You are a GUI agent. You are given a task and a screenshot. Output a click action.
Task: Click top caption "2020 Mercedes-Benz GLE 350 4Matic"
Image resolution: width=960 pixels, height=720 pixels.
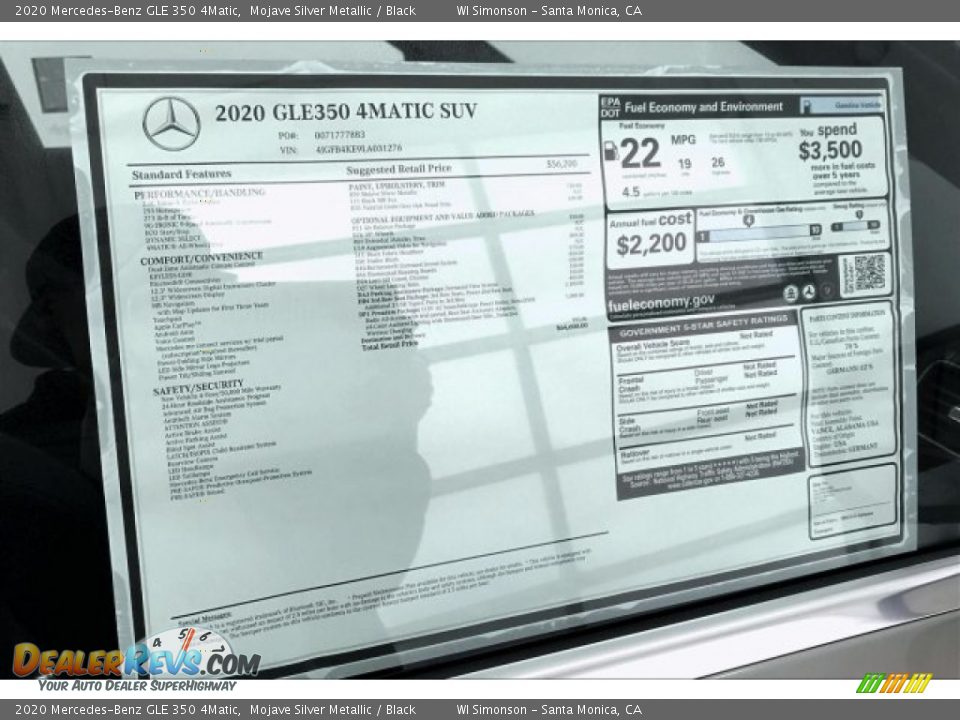(127, 10)
